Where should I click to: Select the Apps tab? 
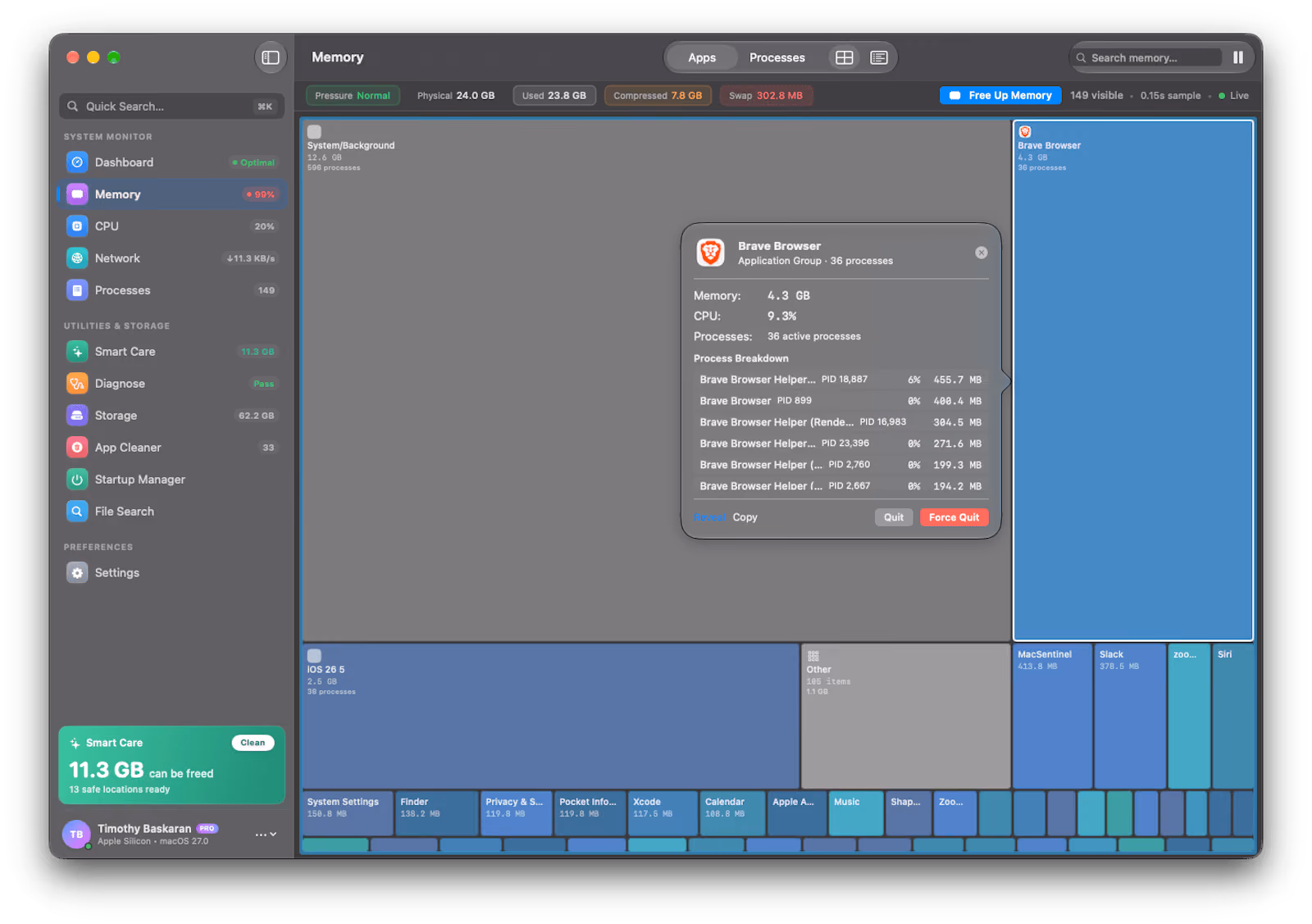pyautogui.click(x=701, y=57)
